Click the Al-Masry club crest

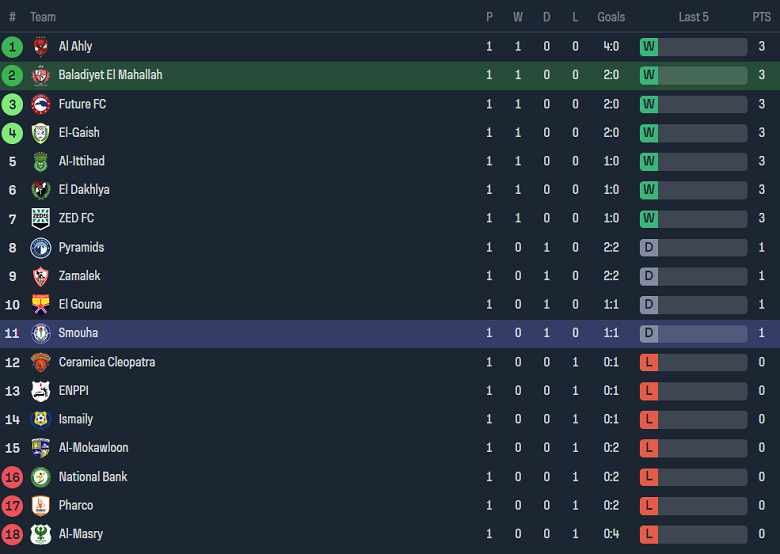41,535
